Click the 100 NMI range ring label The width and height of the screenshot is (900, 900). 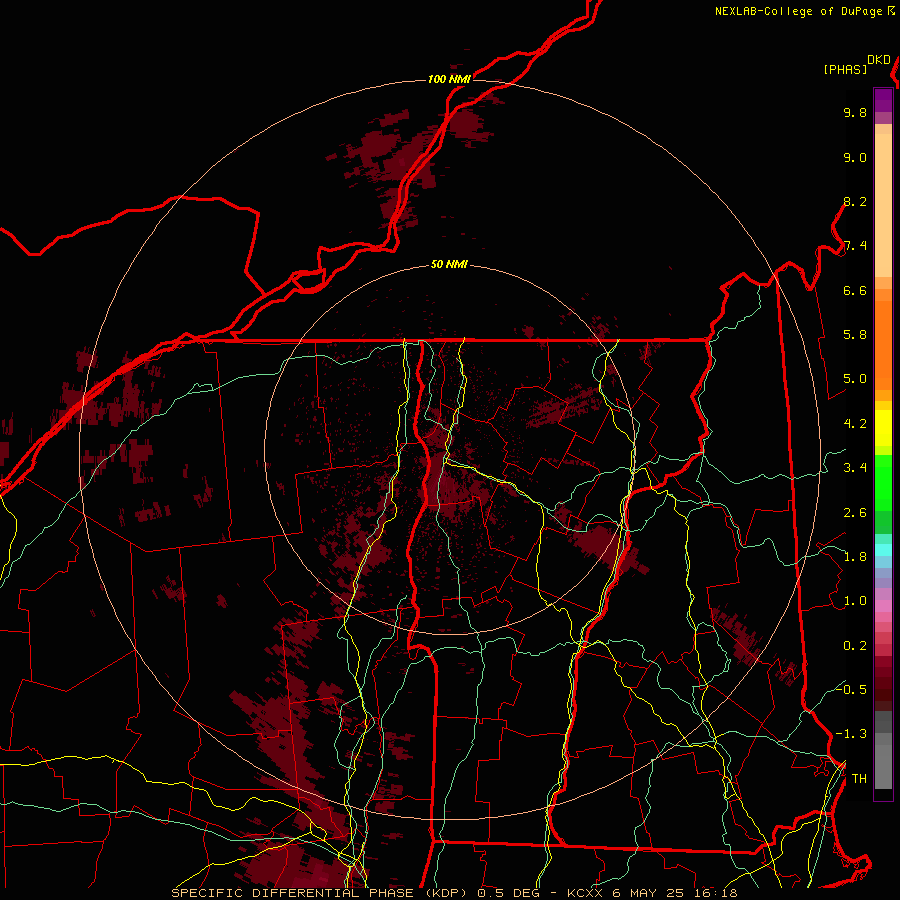pyautogui.click(x=449, y=79)
